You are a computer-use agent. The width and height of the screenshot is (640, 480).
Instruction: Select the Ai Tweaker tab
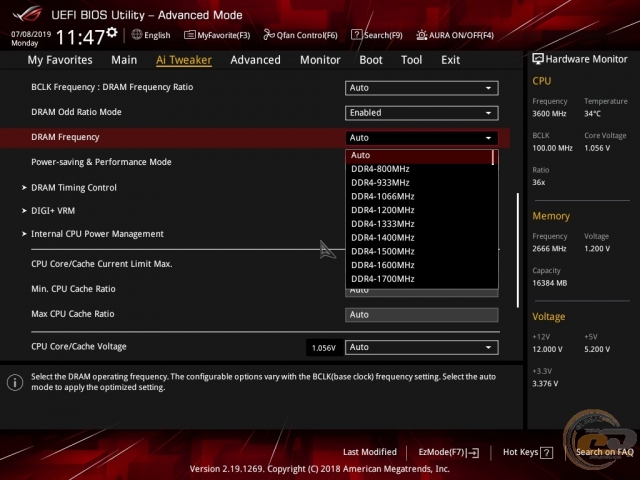(x=184, y=60)
